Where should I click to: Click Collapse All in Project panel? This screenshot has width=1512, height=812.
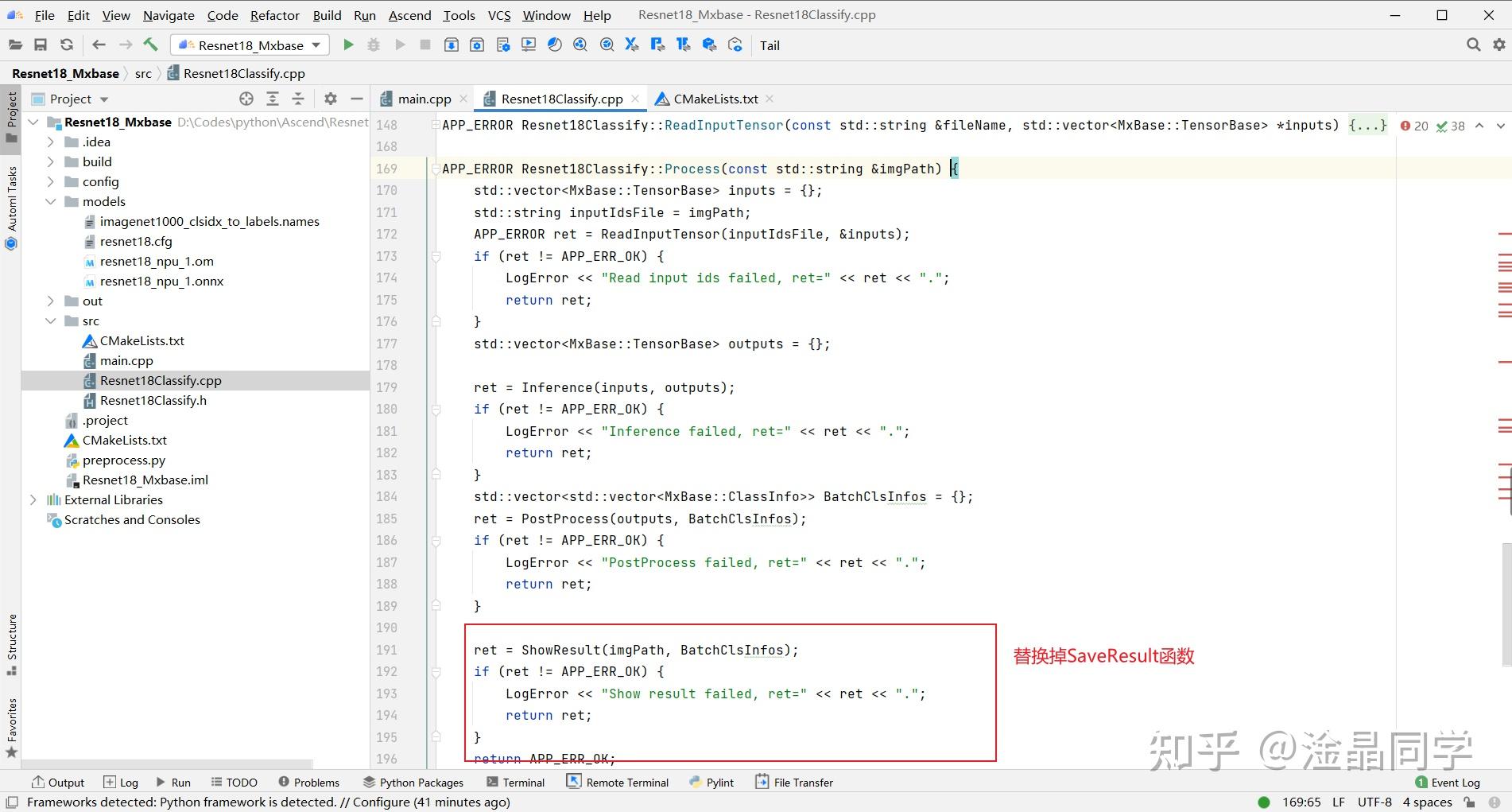(x=298, y=99)
